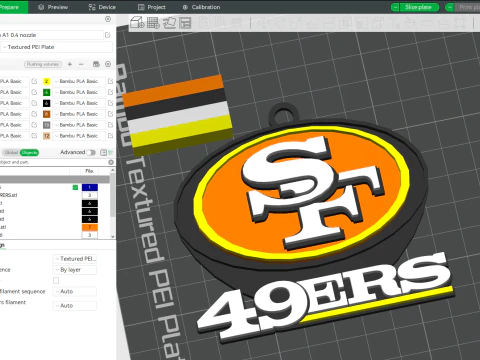Click the Slice plate button
The image size is (480, 360).
(x=419, y=7)
